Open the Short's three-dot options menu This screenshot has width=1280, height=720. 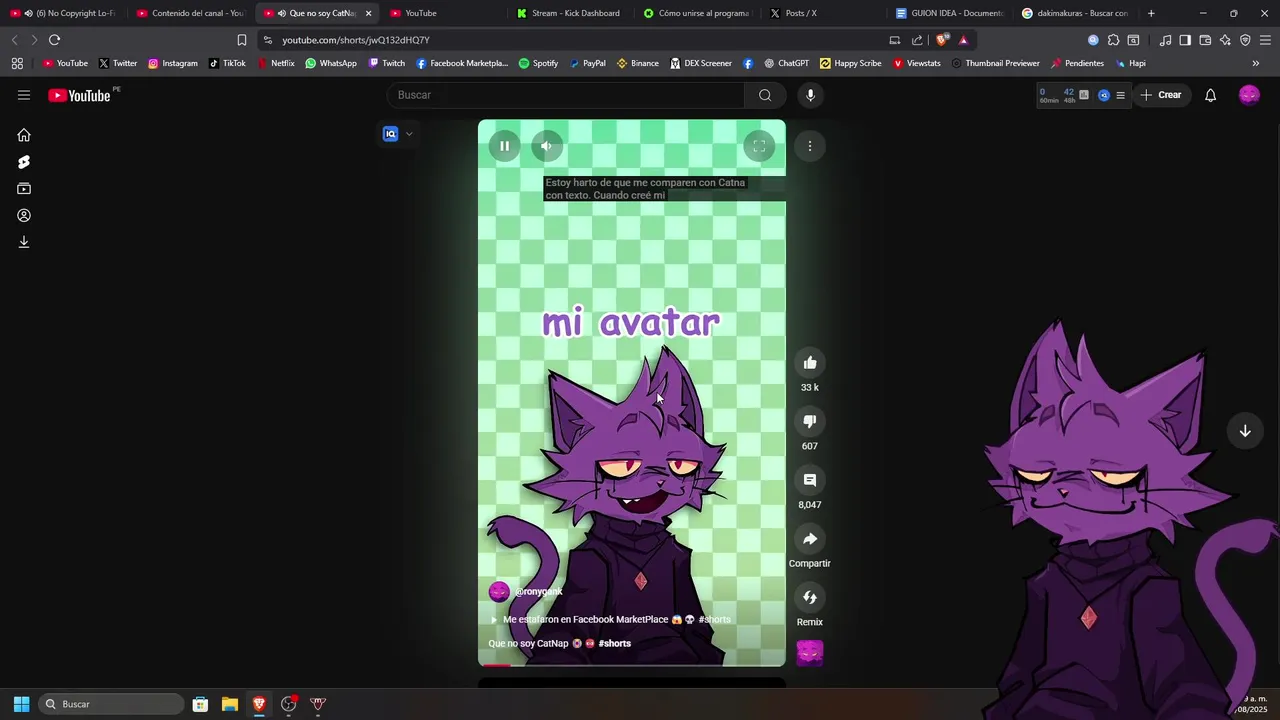[810, 146]
